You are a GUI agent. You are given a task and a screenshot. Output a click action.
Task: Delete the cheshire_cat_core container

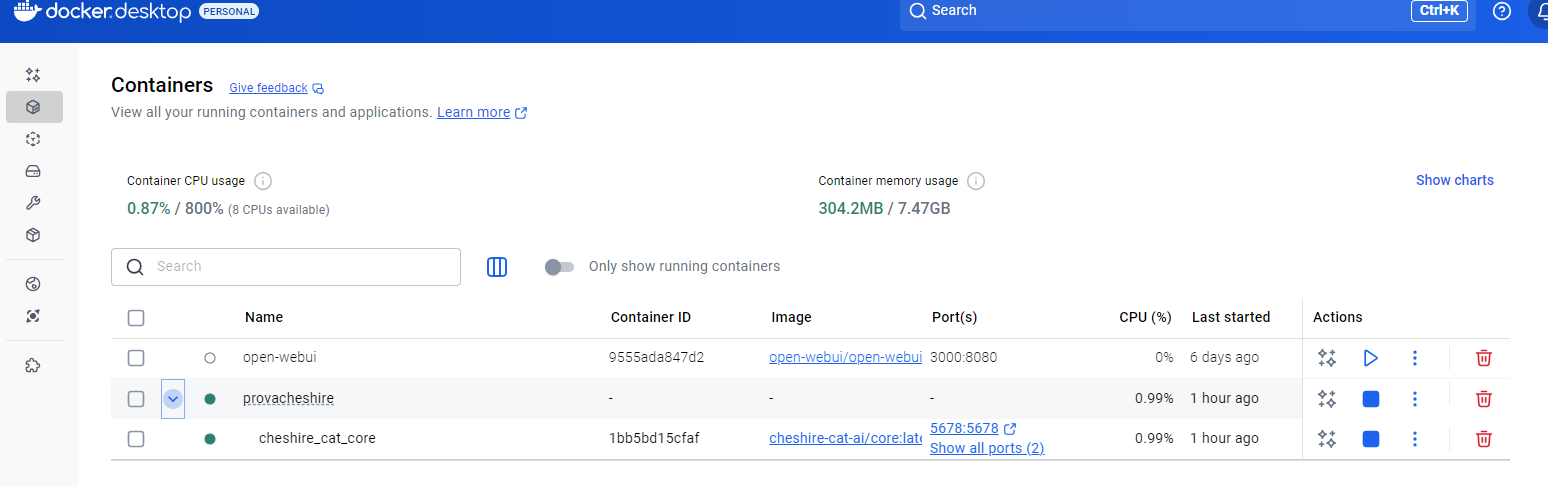click(x=1484, y=438)
